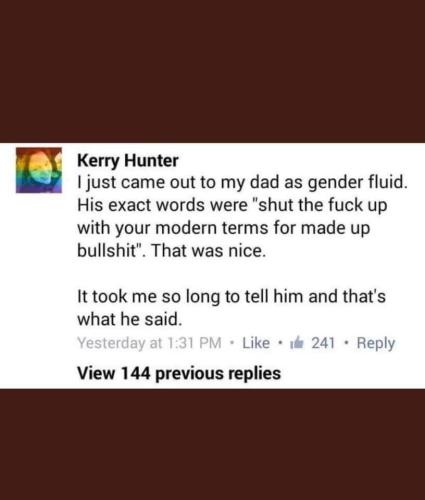The image size is (425, 500).
Task: Tap the text "what he said."
Action: (130, 319)
